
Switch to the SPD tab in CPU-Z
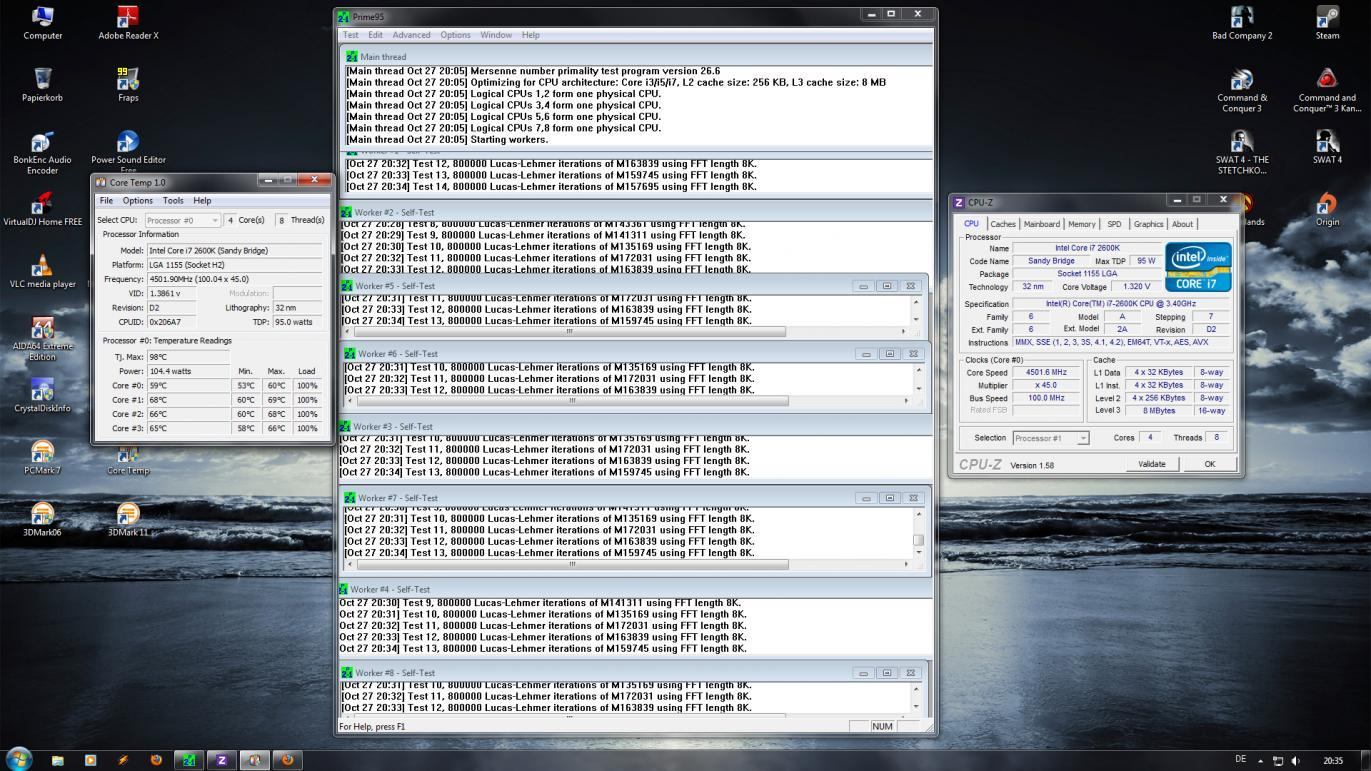tap(1114, 224)
